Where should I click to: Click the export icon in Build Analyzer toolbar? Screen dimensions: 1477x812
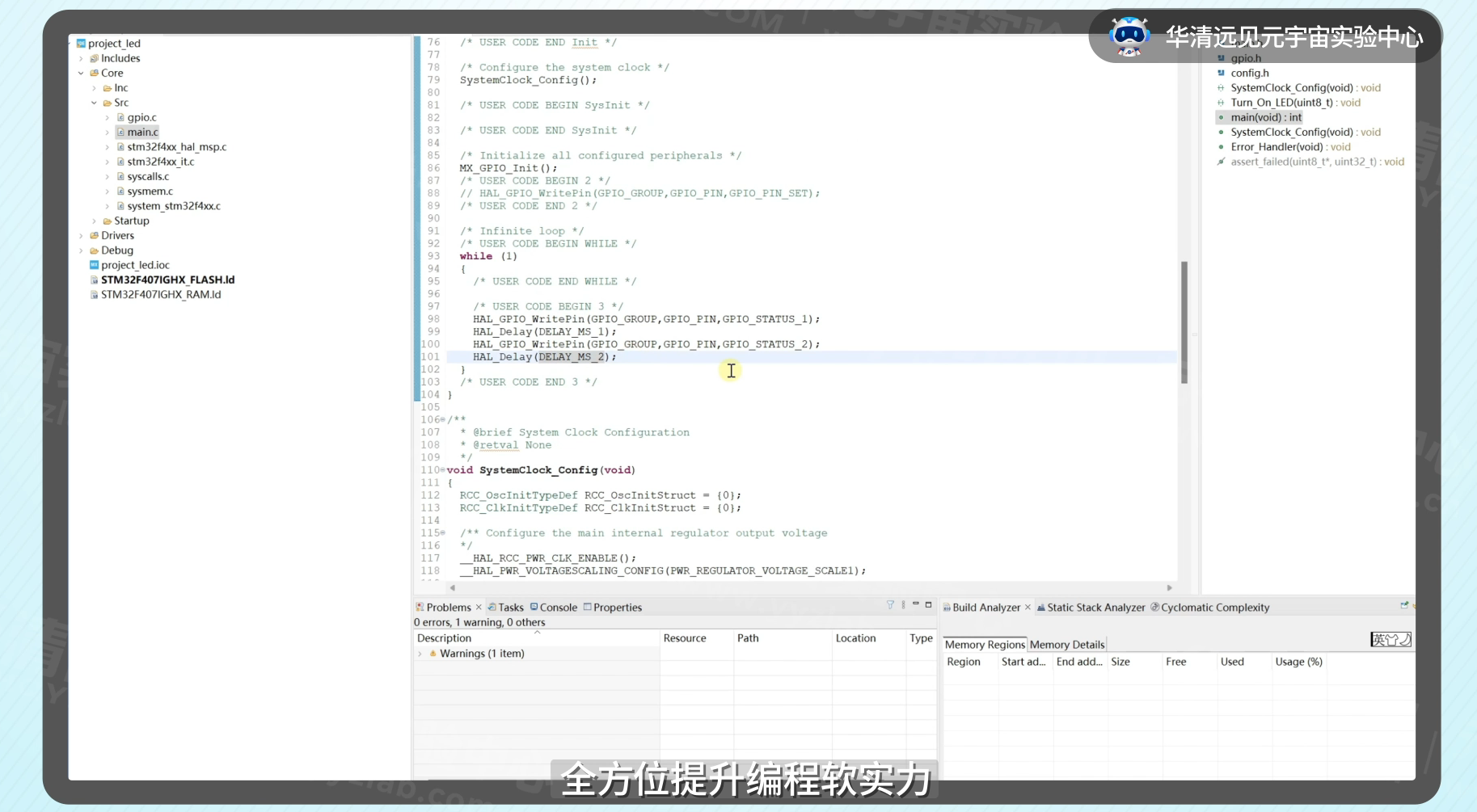(x=1404, y=605)
